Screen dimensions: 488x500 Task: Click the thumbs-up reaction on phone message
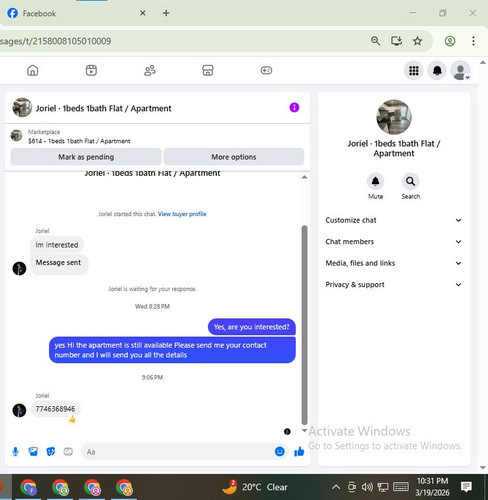coord(72,419)
